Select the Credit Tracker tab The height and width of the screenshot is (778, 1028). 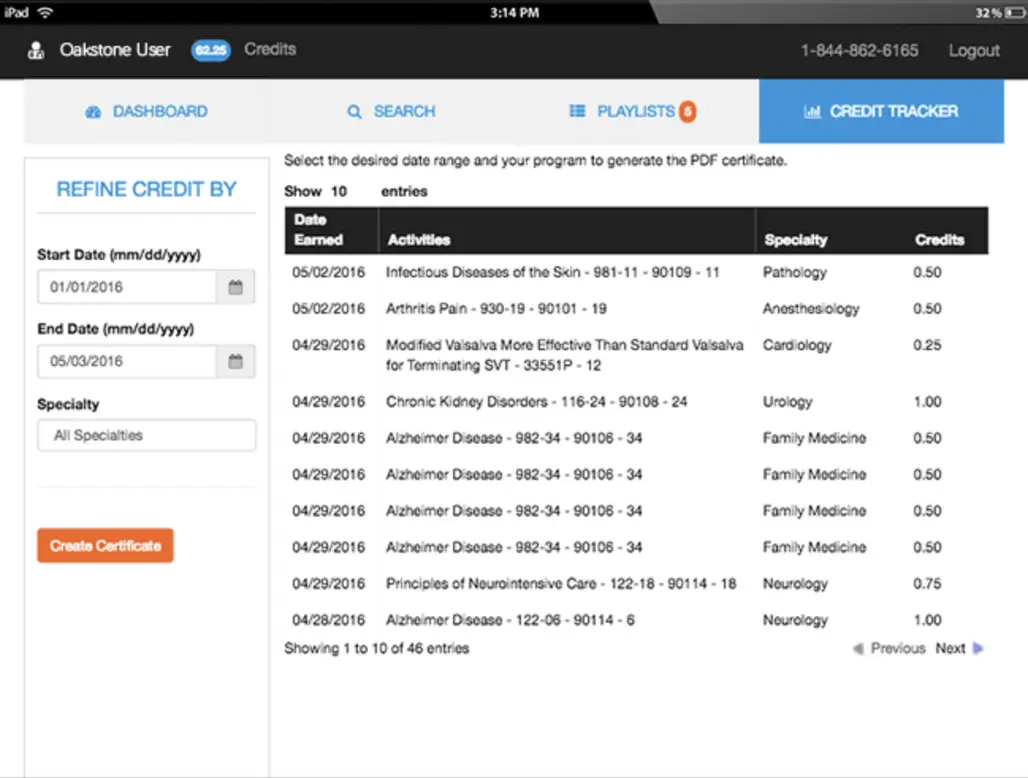pos(881,111)
